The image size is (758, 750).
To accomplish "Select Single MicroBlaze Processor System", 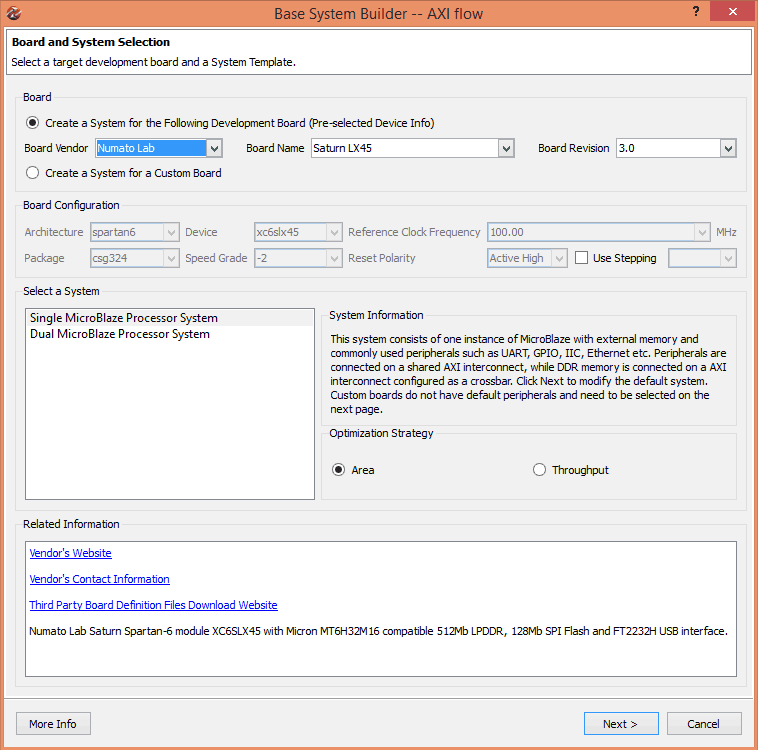I will (124, 318).
